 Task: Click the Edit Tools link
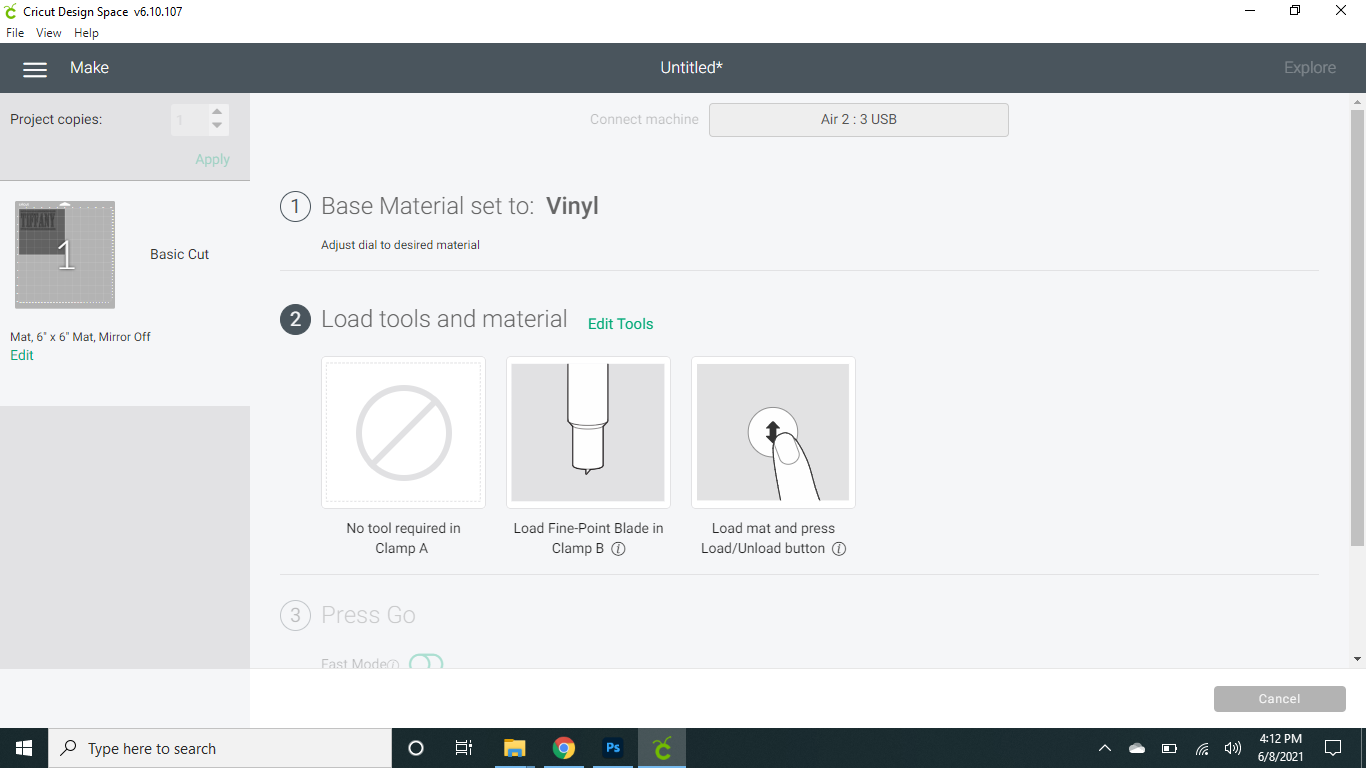point(620,324)
